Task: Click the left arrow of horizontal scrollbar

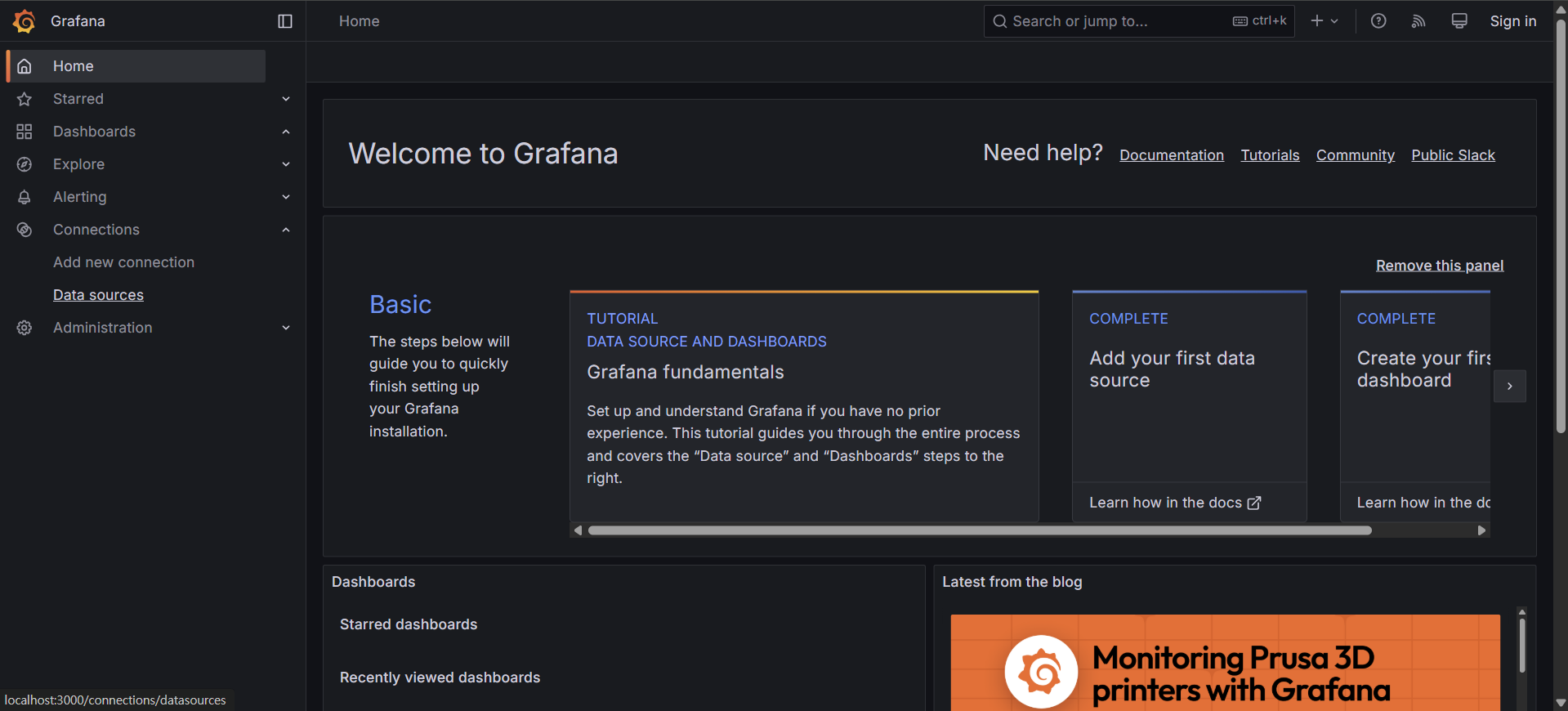Action: pyautogui.click(x=578, y=530)
